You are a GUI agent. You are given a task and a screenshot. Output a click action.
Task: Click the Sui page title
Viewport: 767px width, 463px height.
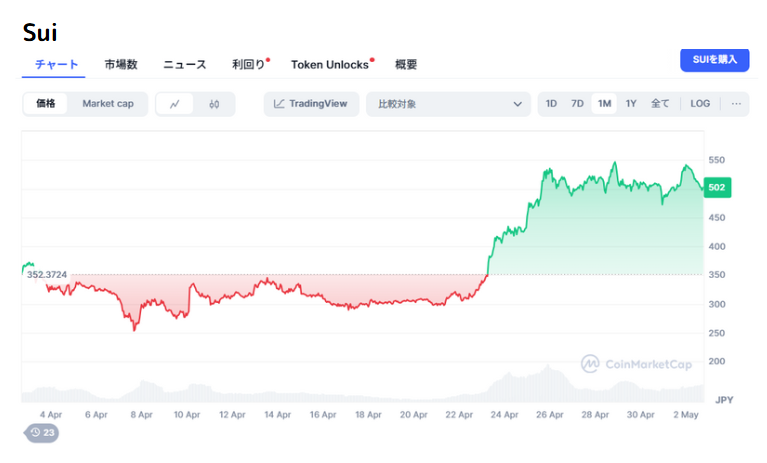(40, 33)
